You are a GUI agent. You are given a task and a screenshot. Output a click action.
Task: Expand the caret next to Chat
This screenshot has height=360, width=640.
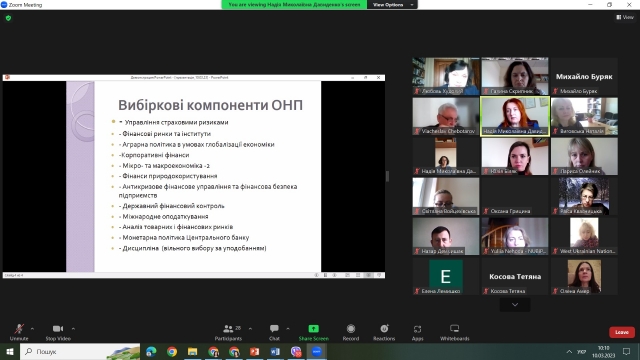pos(288,329)
